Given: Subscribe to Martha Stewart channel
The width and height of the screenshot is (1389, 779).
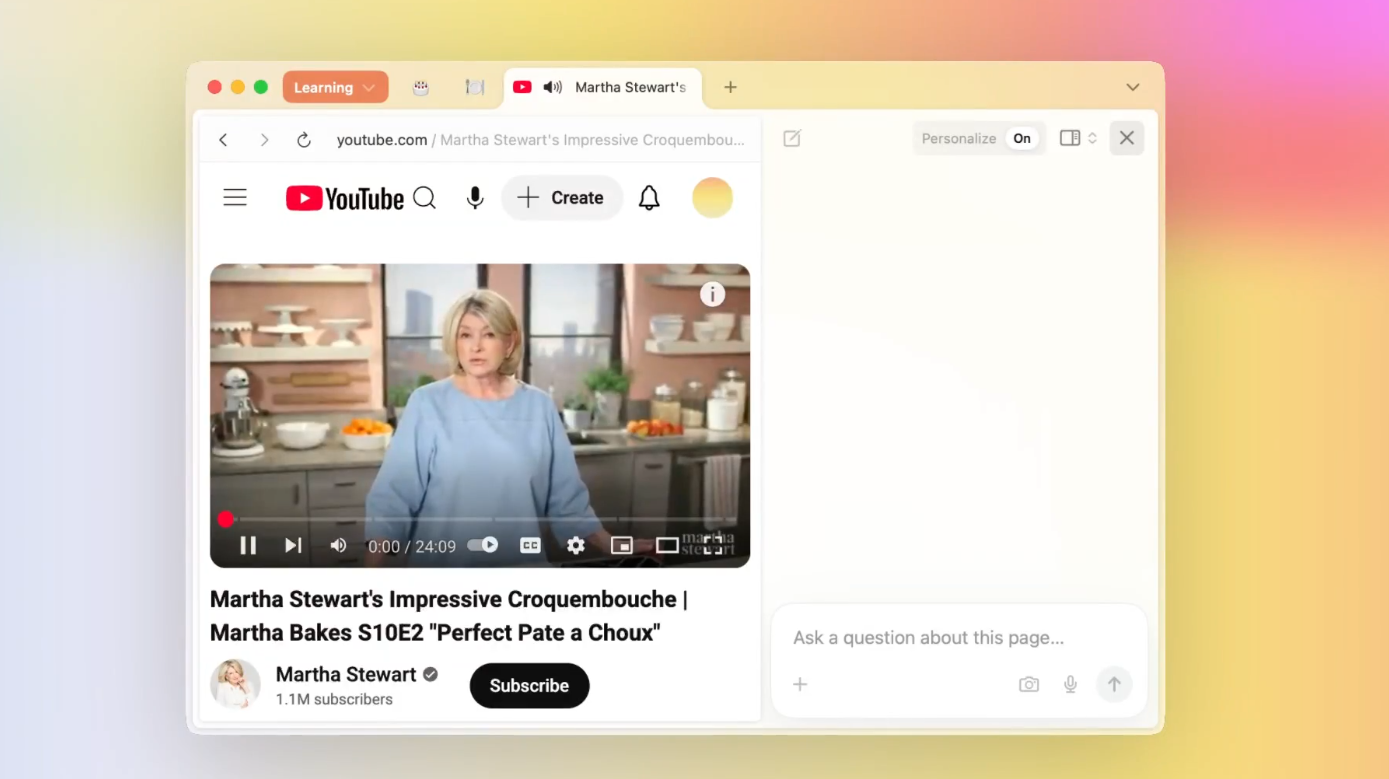Looking at the screenshot, I should tap(529, 686).
